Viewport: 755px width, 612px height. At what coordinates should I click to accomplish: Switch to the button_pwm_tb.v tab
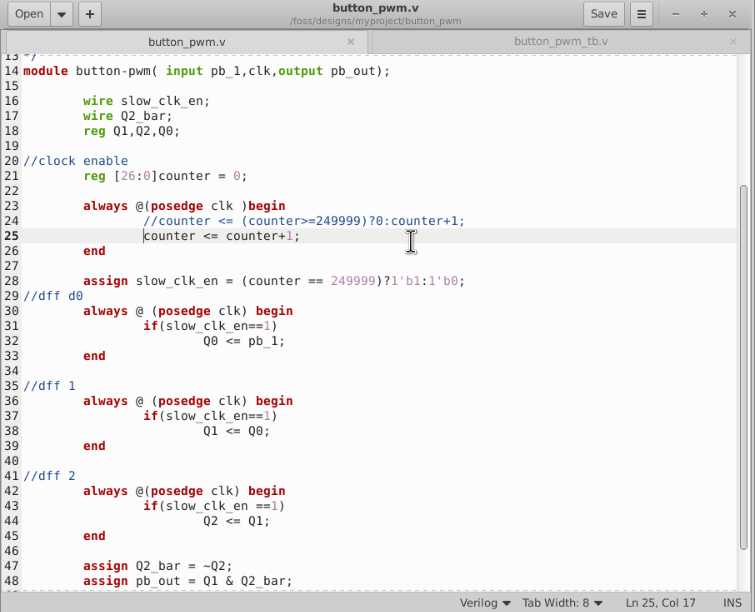click(x=560, y=42)
